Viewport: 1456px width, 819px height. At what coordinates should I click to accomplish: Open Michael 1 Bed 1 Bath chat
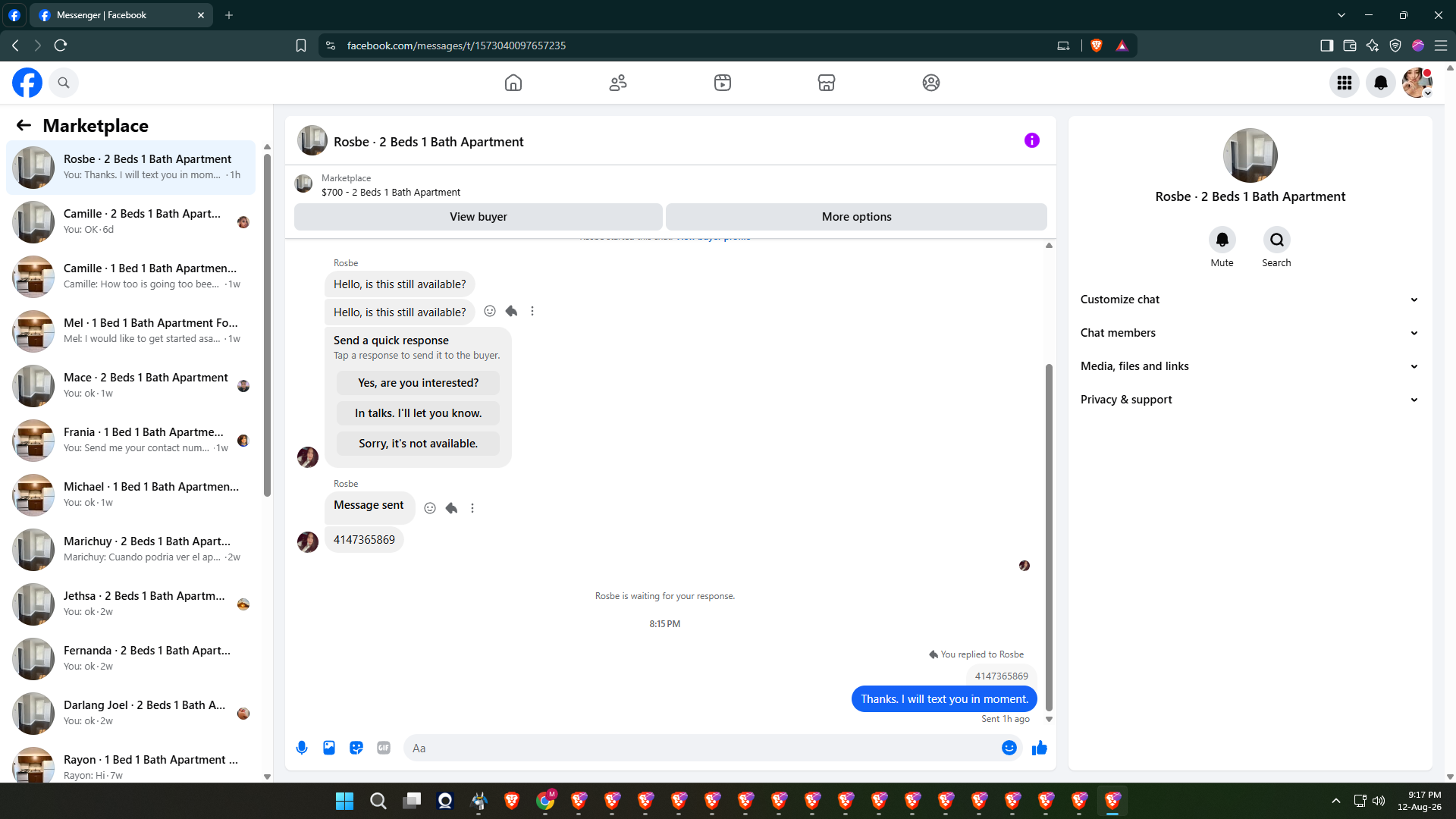tap(131, 494)
